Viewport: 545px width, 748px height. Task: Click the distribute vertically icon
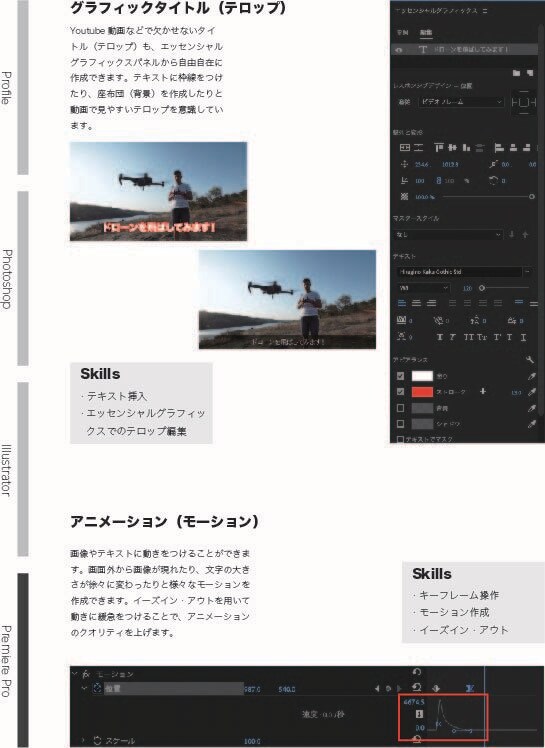click(480, 148)
